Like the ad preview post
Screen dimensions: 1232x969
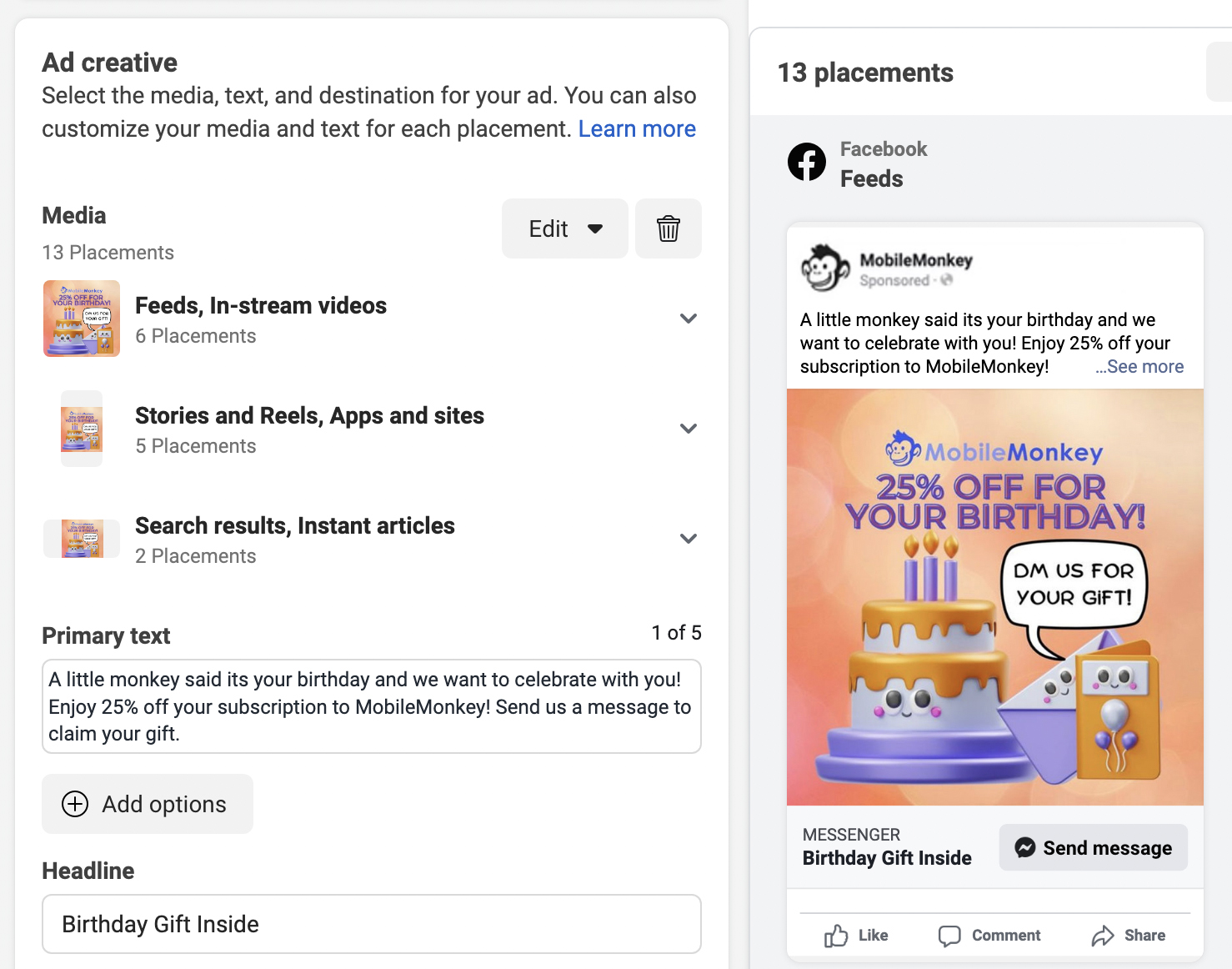click(x=856, y=936)
